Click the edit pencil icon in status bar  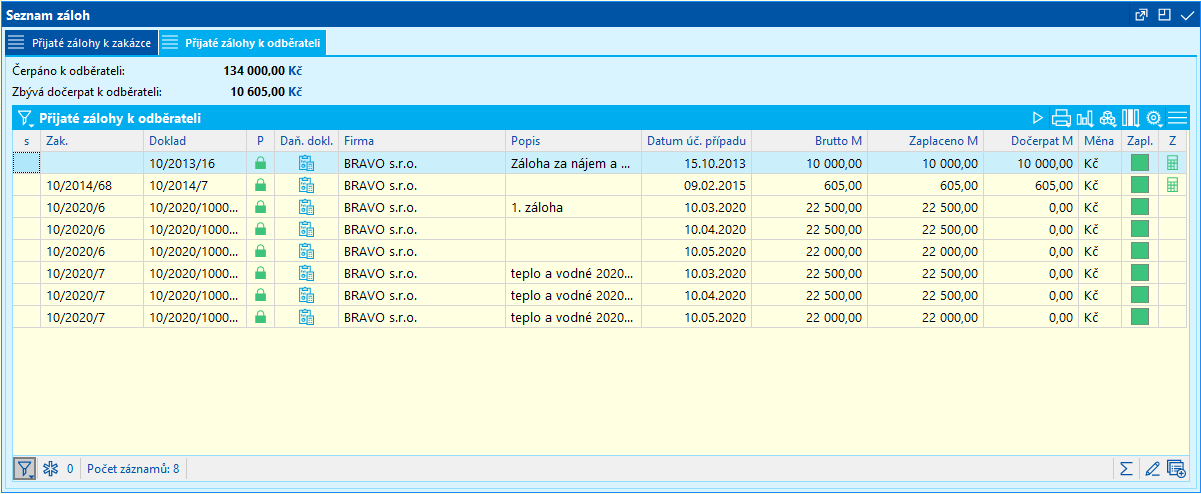coord(1152,468)
